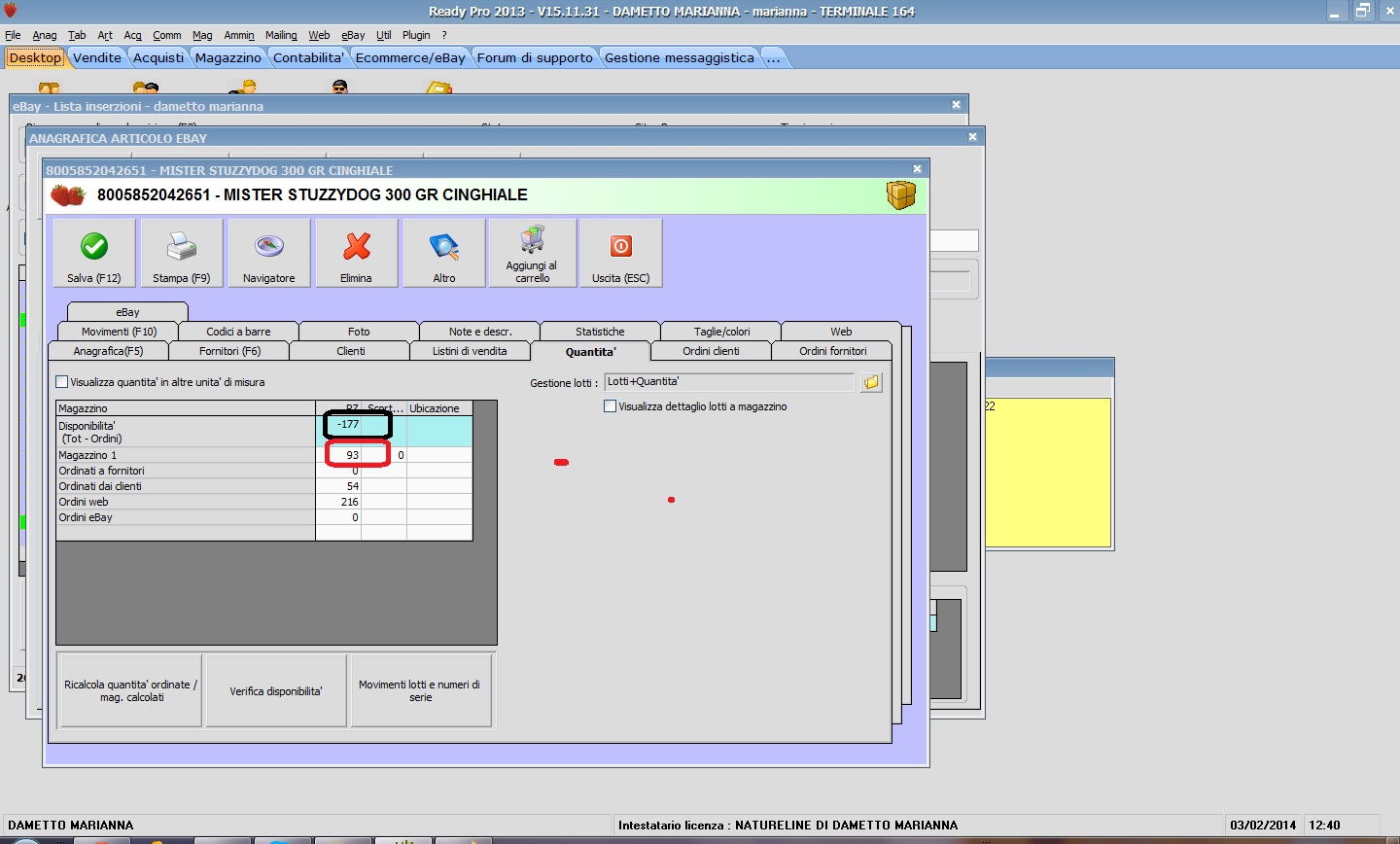Screen dimensions: 1400x844
Task: Switch to the Clienti tab
Action: [x=350, y=351]
